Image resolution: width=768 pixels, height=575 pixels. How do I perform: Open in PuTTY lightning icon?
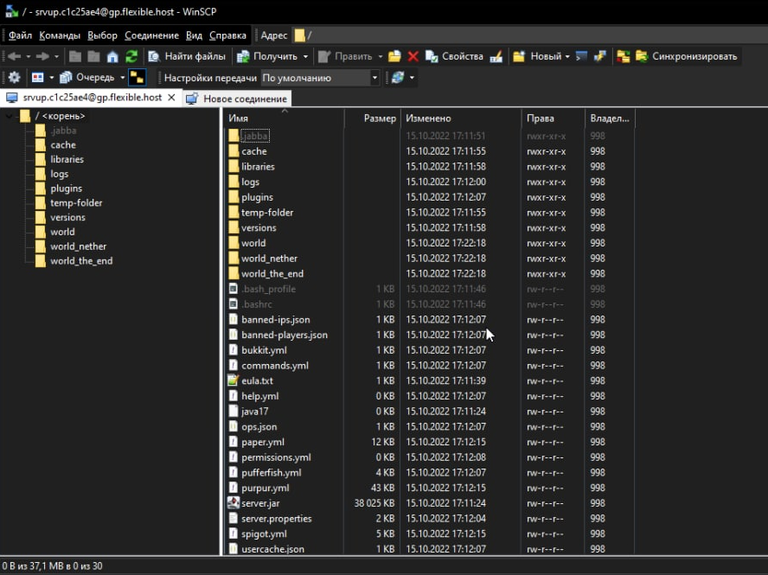(600, 56)
